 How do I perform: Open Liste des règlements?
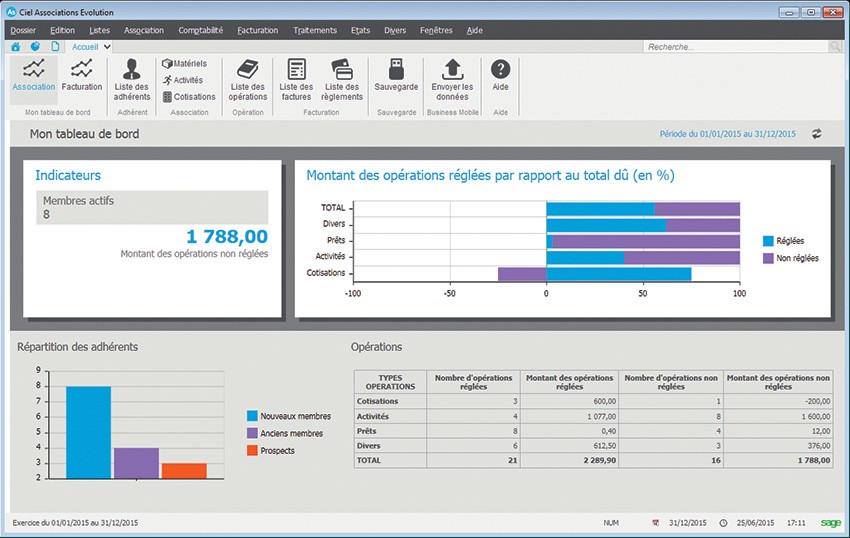coord(343,78)
